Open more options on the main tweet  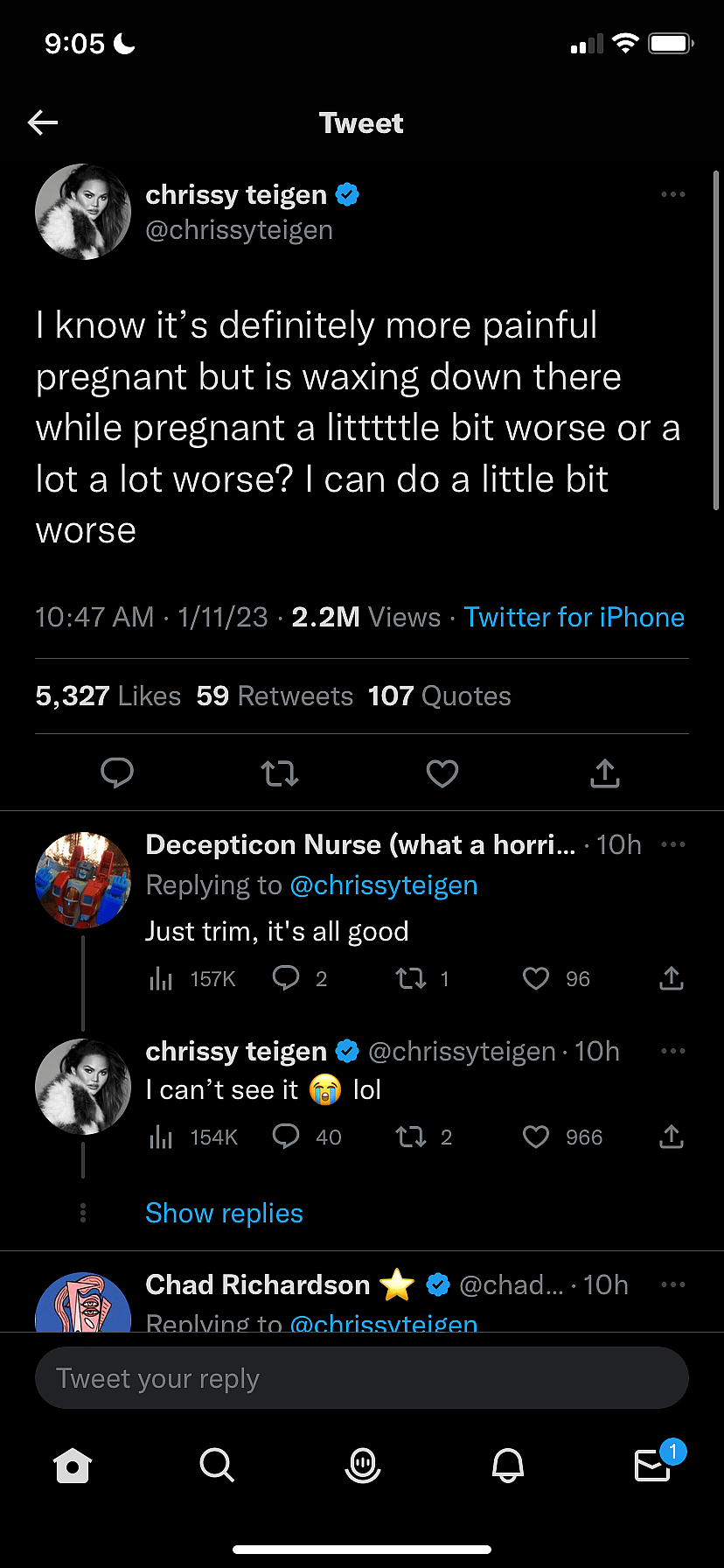tap(672, 194)
